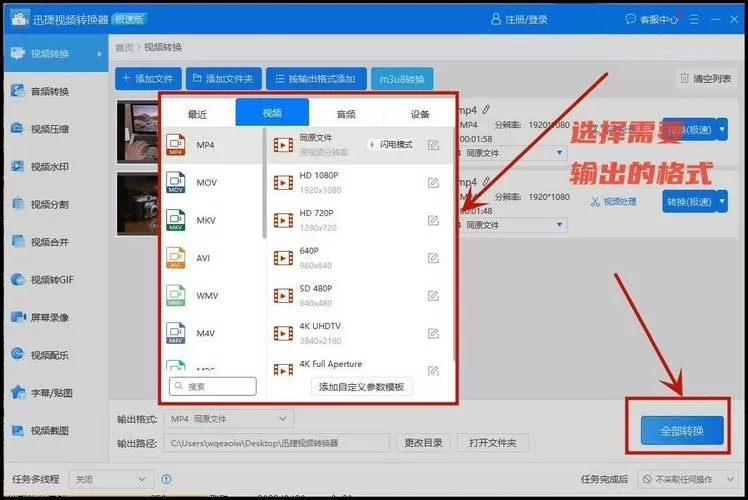This screenshot has height=500, width=748.
Task: Click 清空列表 button
Action: tap(706, 78)
